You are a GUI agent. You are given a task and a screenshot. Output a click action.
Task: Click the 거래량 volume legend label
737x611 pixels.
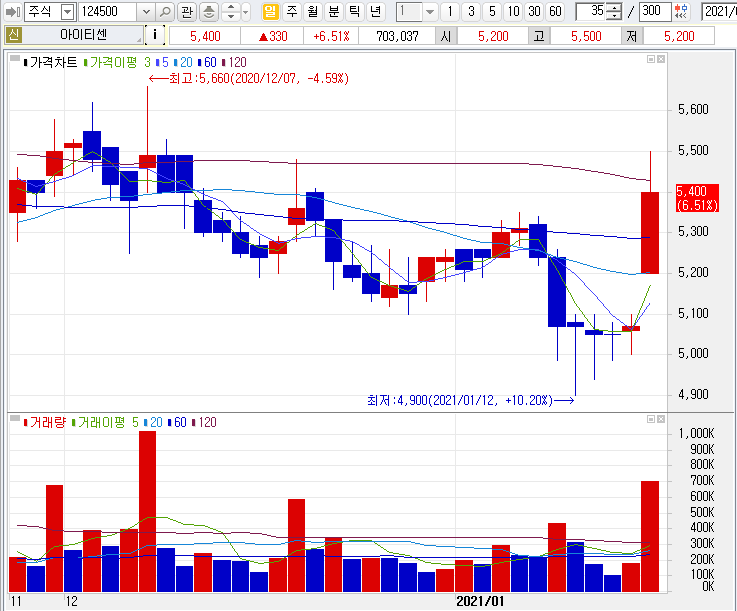47,422
